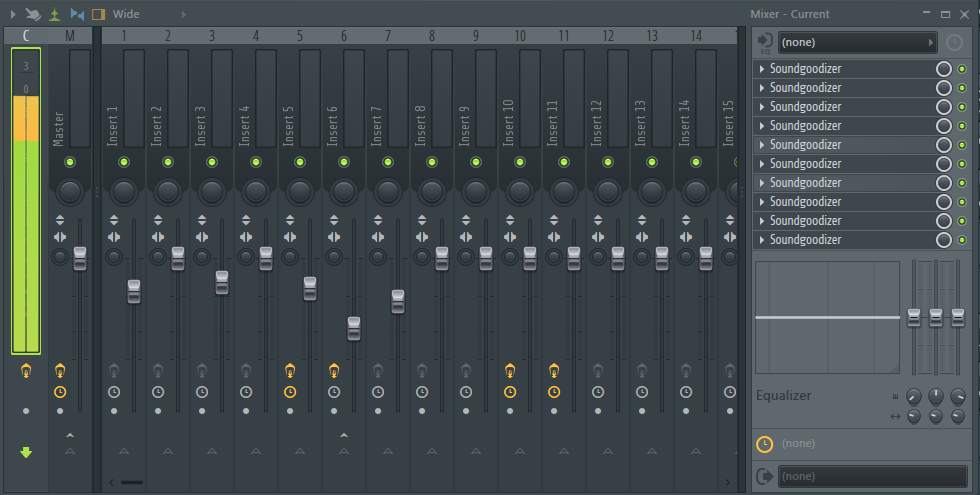Screen dimensions: 980x495
Task: Click the slot delay clock icon top right
Action: pyautogui.click(x=954, y=42)
